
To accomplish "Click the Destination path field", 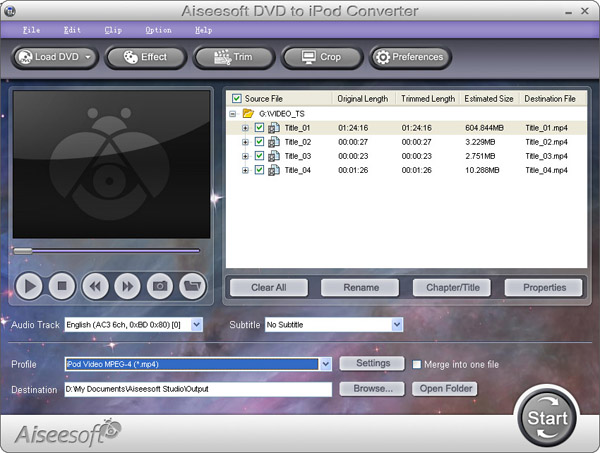I will coord(198,389).
